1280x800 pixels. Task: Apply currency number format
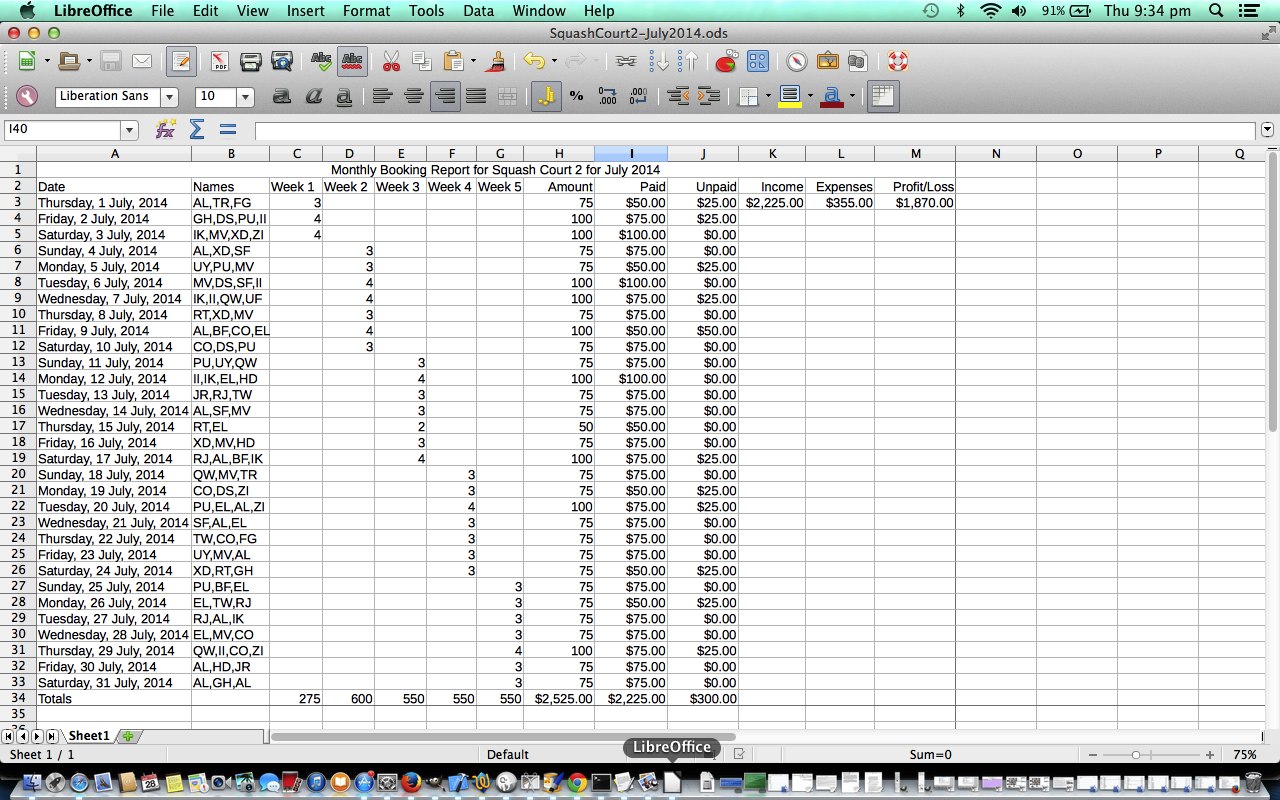pyautogui.click(x=545, y=97)
